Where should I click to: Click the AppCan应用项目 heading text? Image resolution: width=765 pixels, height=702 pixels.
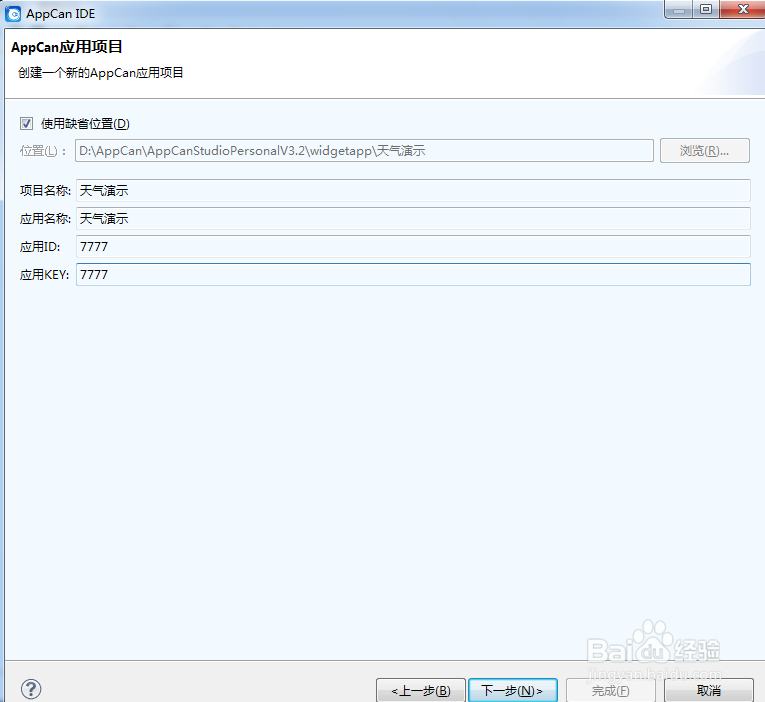66,47
